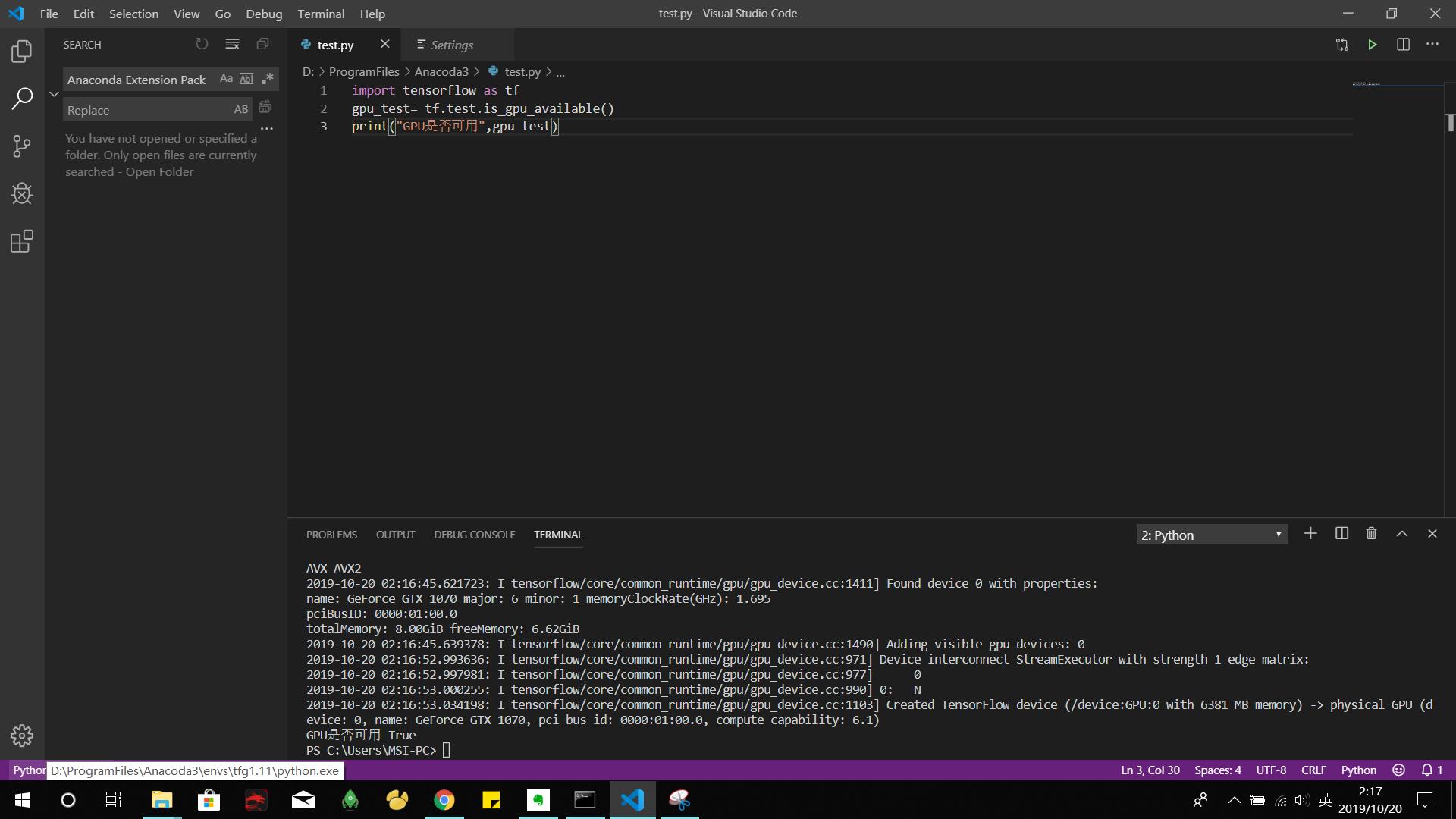Open Google Chrome from taskbar
The image size is (1456, 819).
pos(444,800)
